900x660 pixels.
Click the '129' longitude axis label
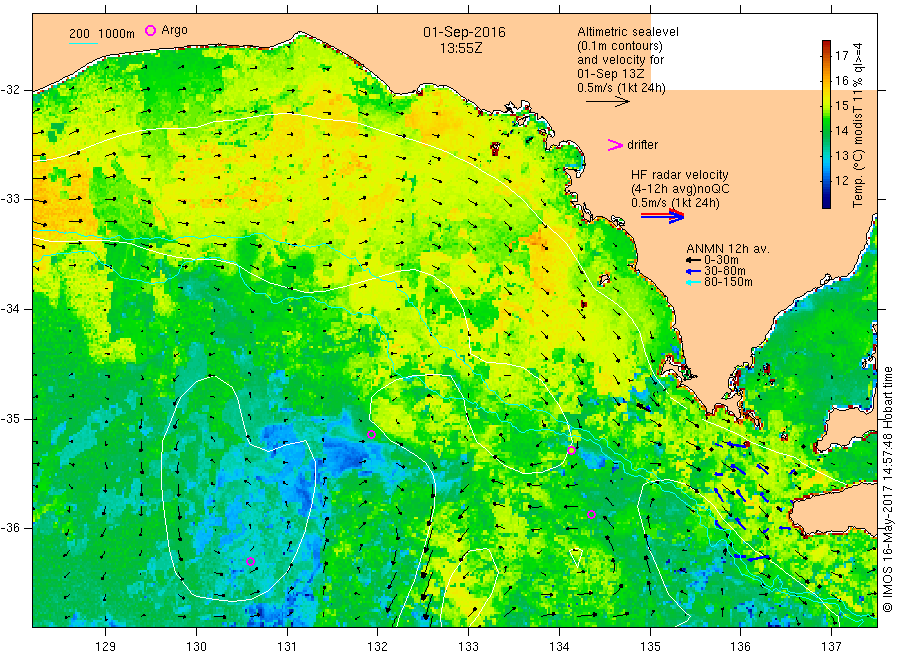106,646
